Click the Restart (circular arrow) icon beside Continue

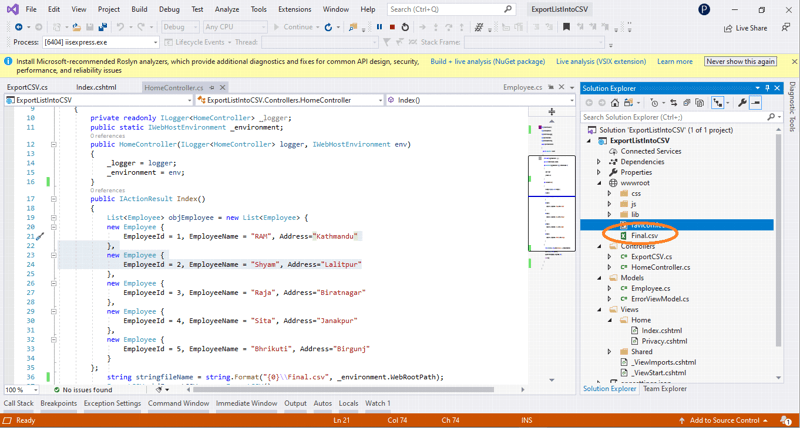(329, 27)
